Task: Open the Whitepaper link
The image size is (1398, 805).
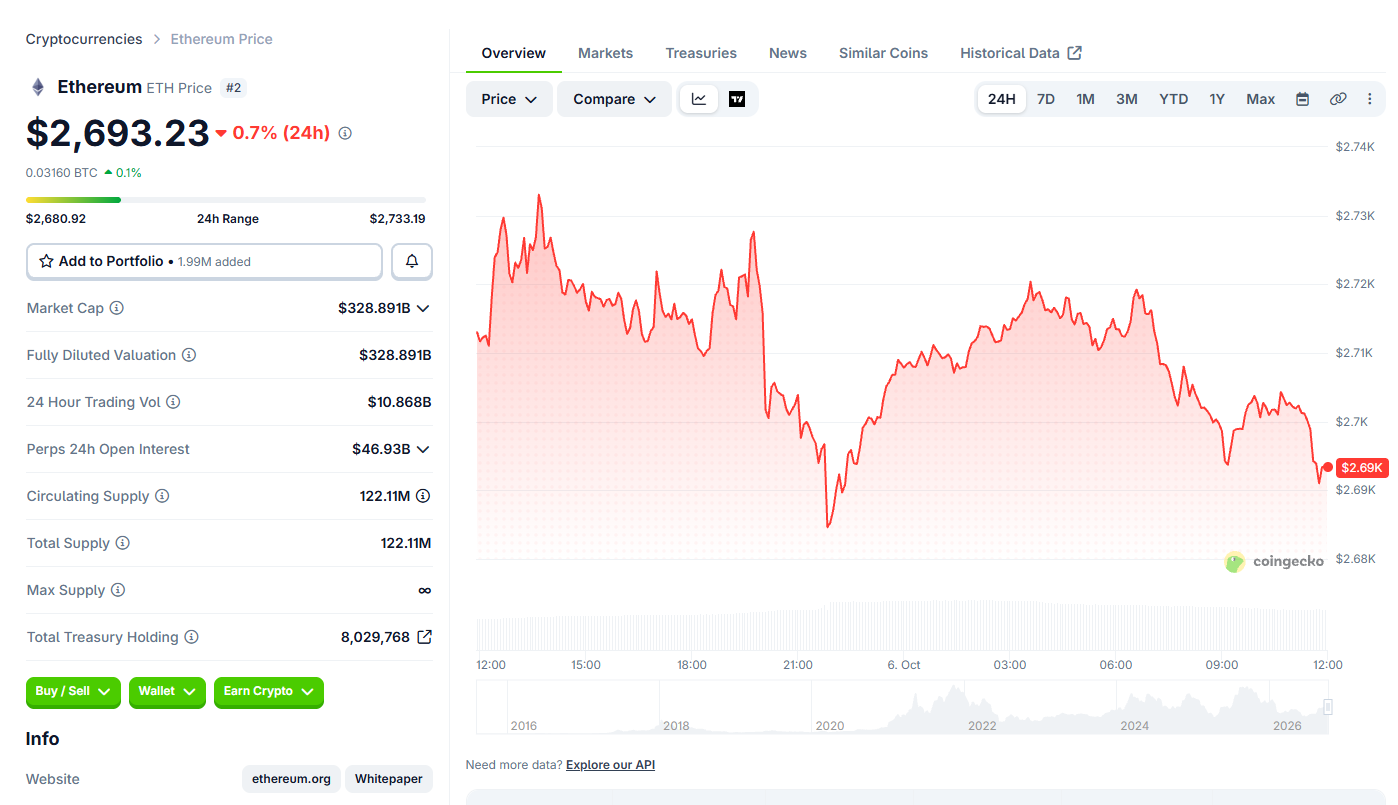Action: pos(389,779)
